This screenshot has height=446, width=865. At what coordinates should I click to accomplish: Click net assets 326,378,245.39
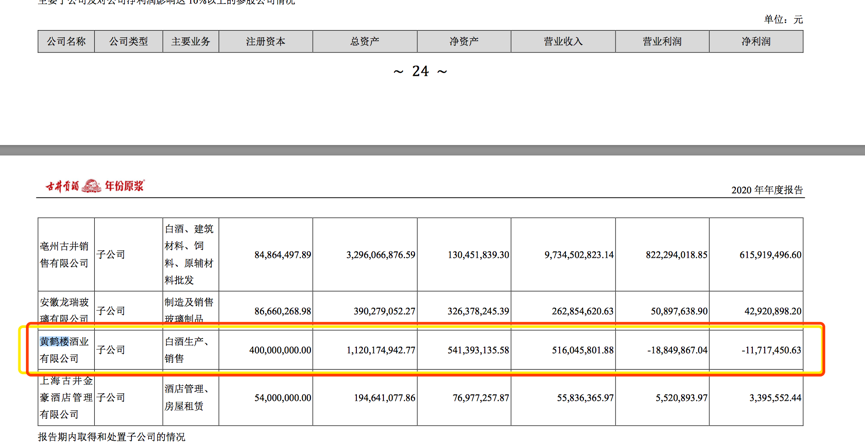(479, 311)
